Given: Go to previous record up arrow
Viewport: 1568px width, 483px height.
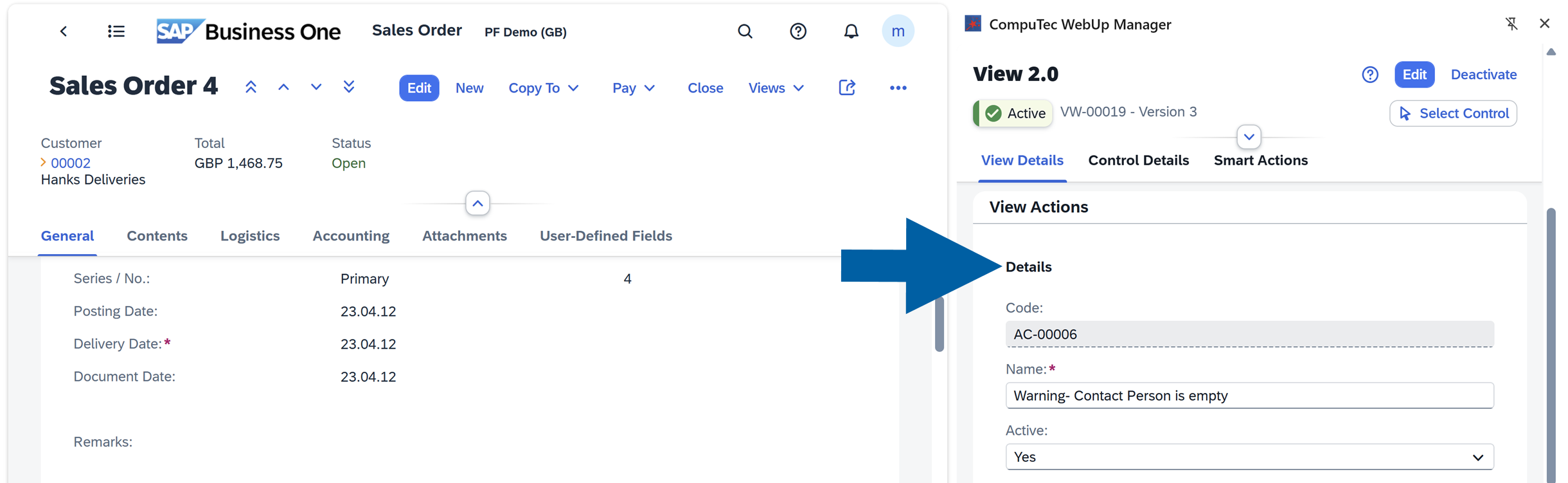Looking at the screenshot, I should 283,87.
